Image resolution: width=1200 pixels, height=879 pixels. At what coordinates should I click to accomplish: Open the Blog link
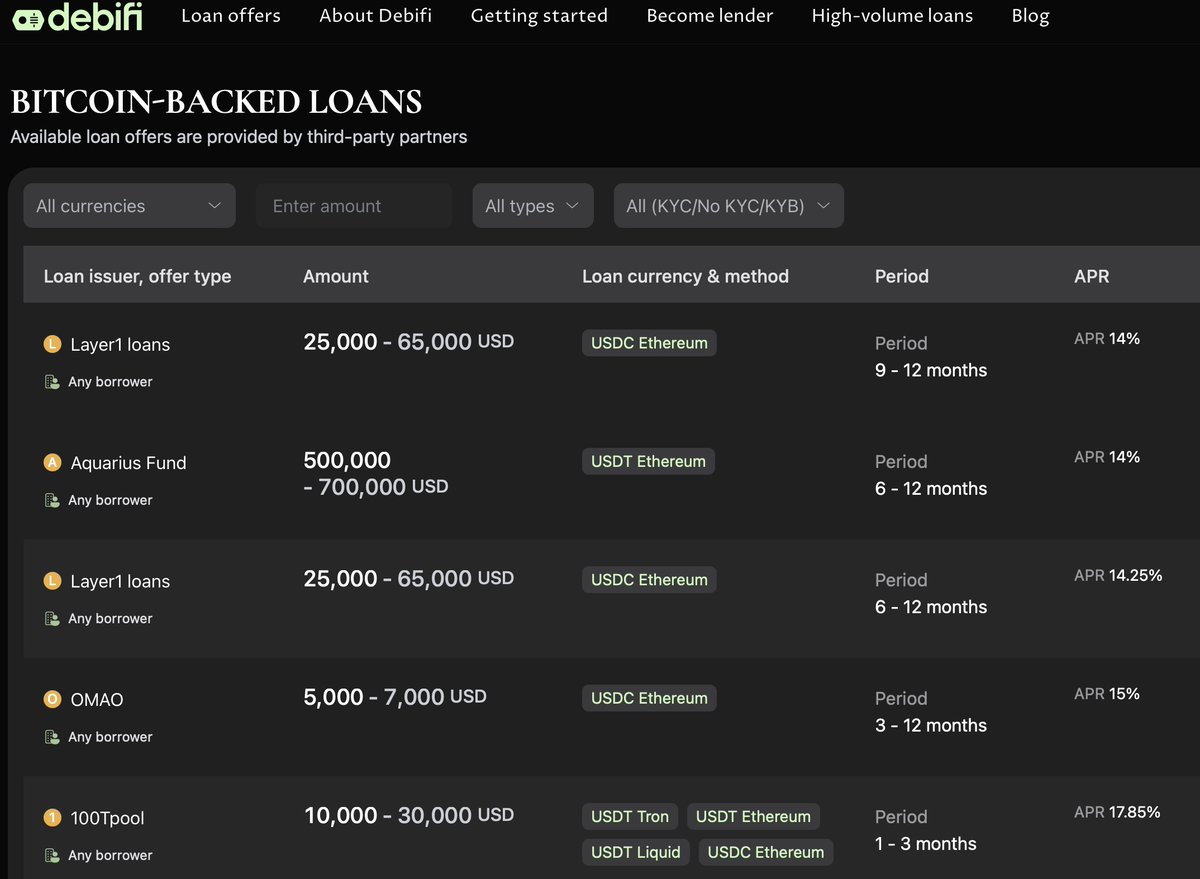point(1030,16)
